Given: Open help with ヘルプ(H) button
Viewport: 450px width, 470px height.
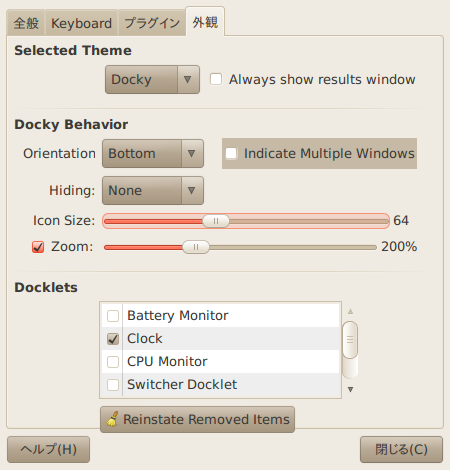Looking at the screenshot, I should pyautogui.click(x=48, y=449).
